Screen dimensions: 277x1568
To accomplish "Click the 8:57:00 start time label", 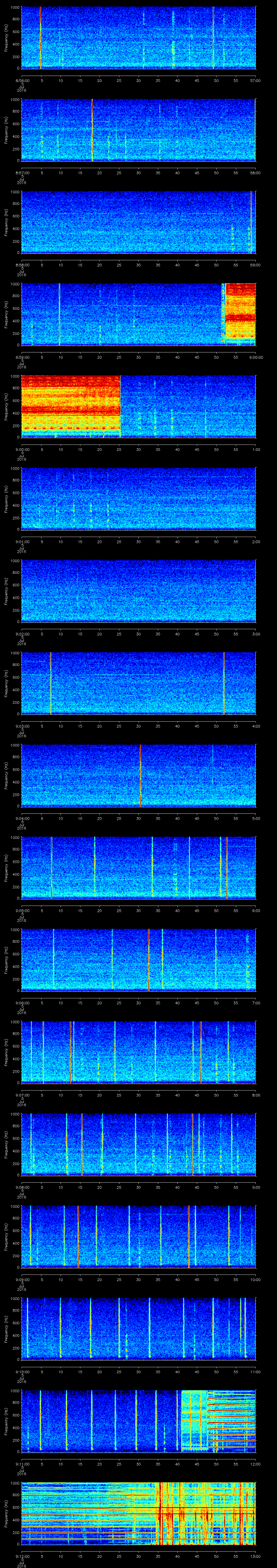I will 22,173.
